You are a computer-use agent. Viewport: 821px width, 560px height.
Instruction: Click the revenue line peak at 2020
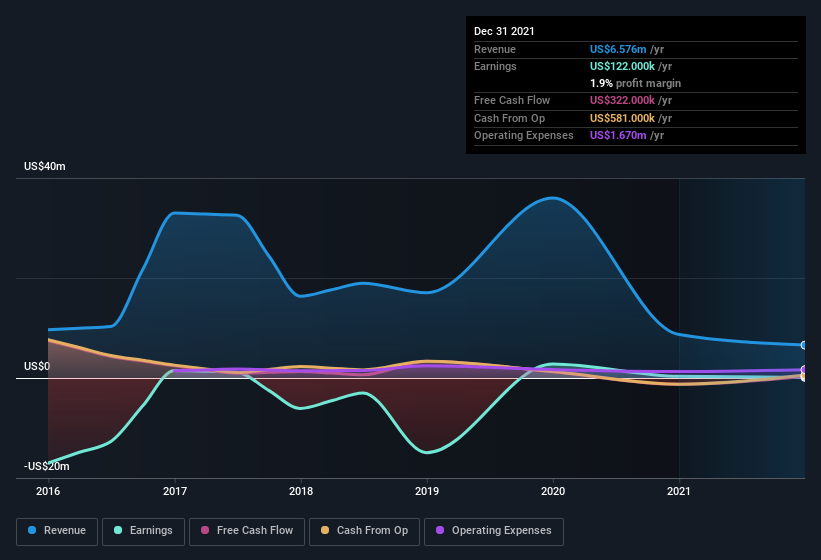pos(553,198)
